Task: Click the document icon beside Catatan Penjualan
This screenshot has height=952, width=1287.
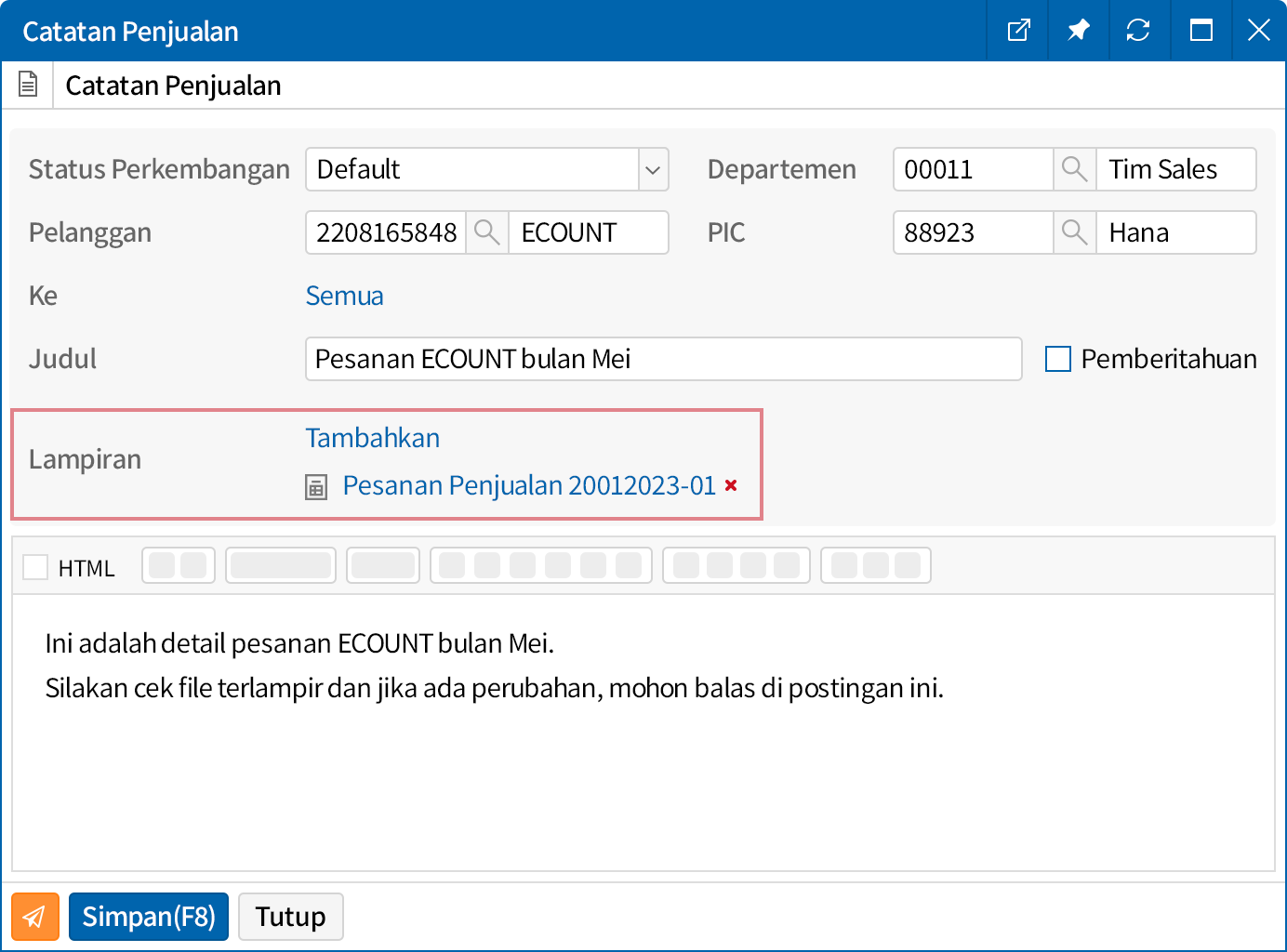Action: point(28,85)
